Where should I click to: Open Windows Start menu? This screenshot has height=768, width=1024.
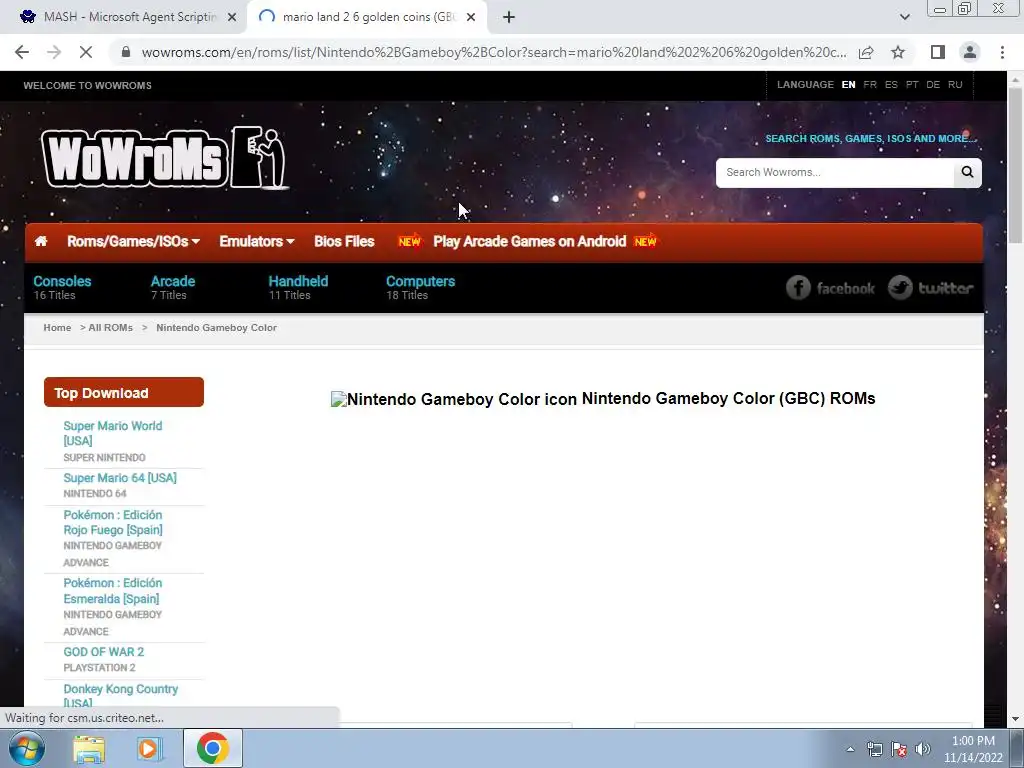click(x=27, y=748)
